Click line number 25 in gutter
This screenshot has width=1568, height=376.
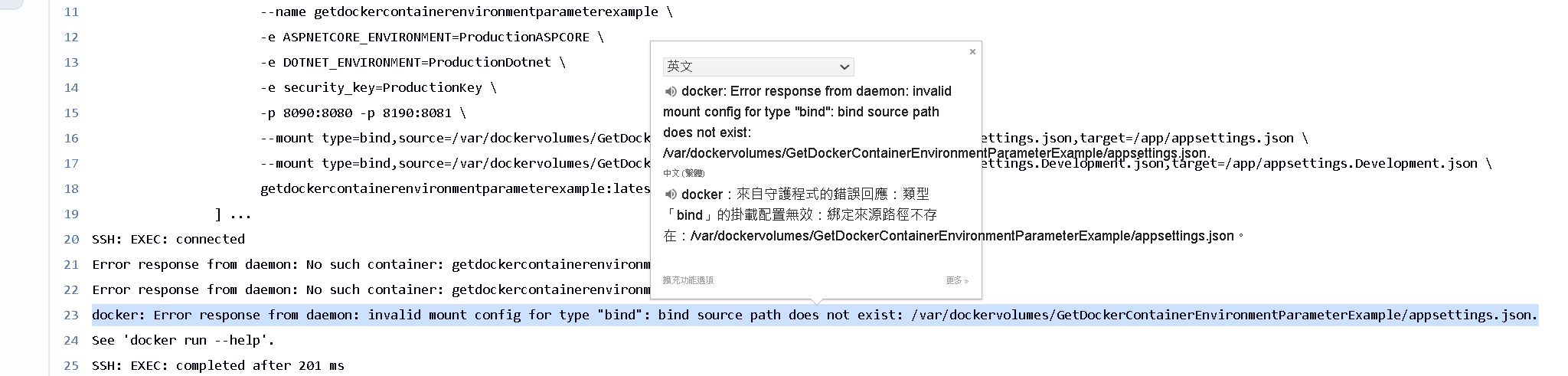pyautogui.click(x=71, y=365)
